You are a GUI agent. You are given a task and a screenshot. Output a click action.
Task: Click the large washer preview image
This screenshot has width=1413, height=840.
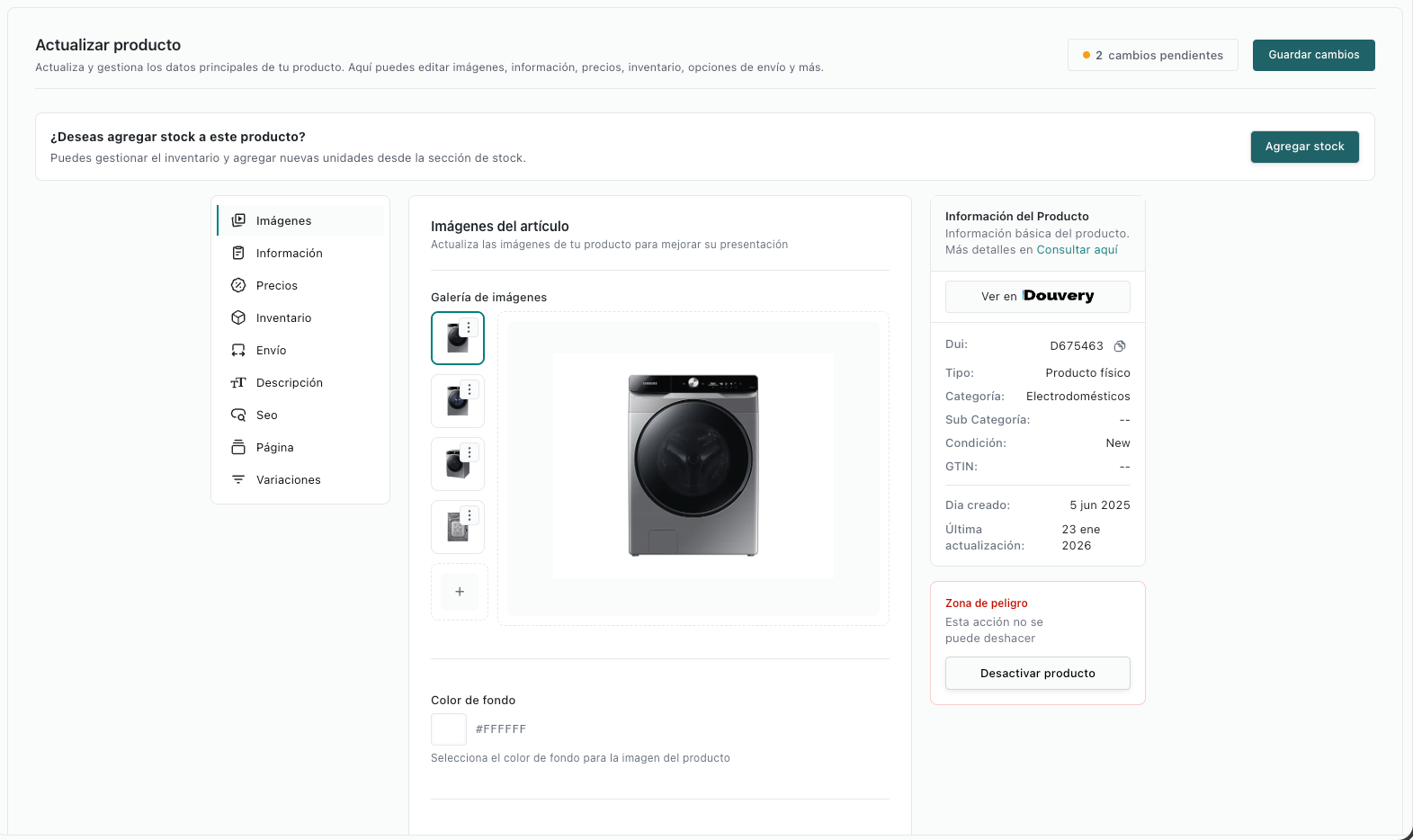coord(693,466)
